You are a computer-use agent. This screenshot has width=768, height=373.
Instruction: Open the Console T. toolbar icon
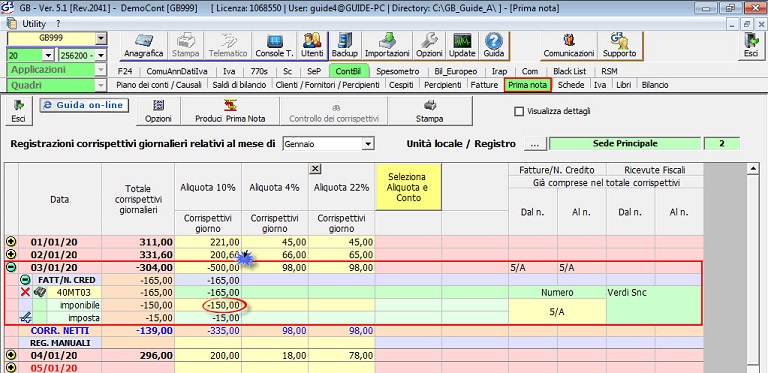(x=274, y=46)
